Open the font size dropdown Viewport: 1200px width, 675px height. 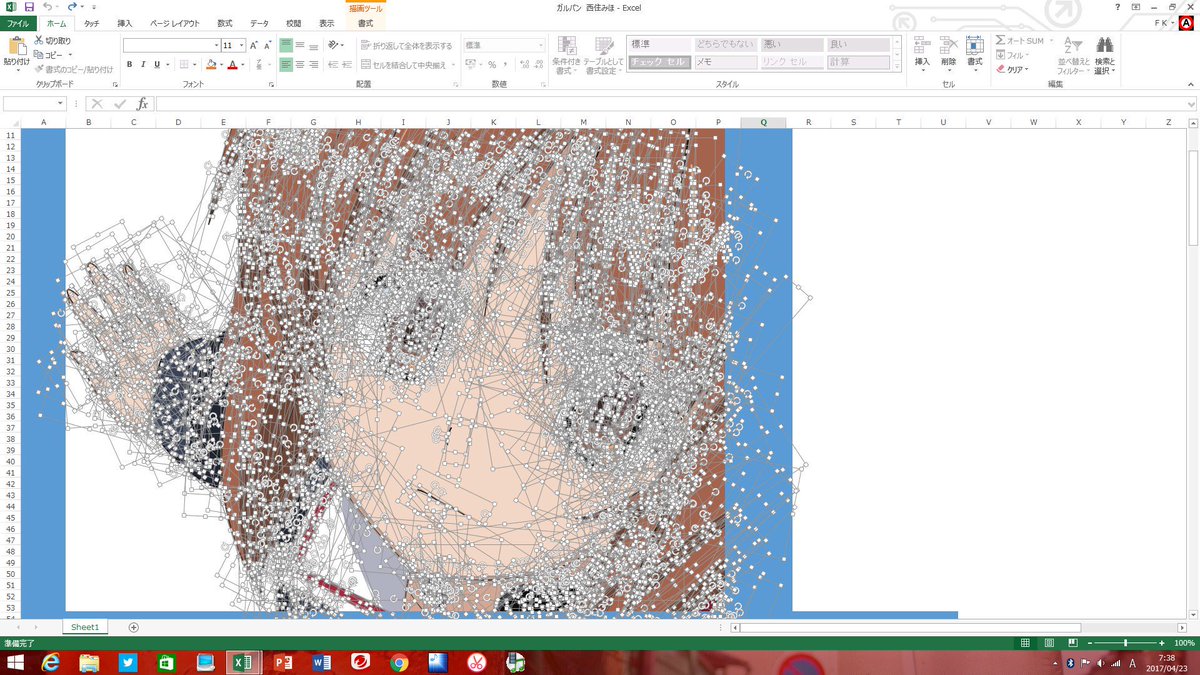pyautogui.click(x=241, y=46)
